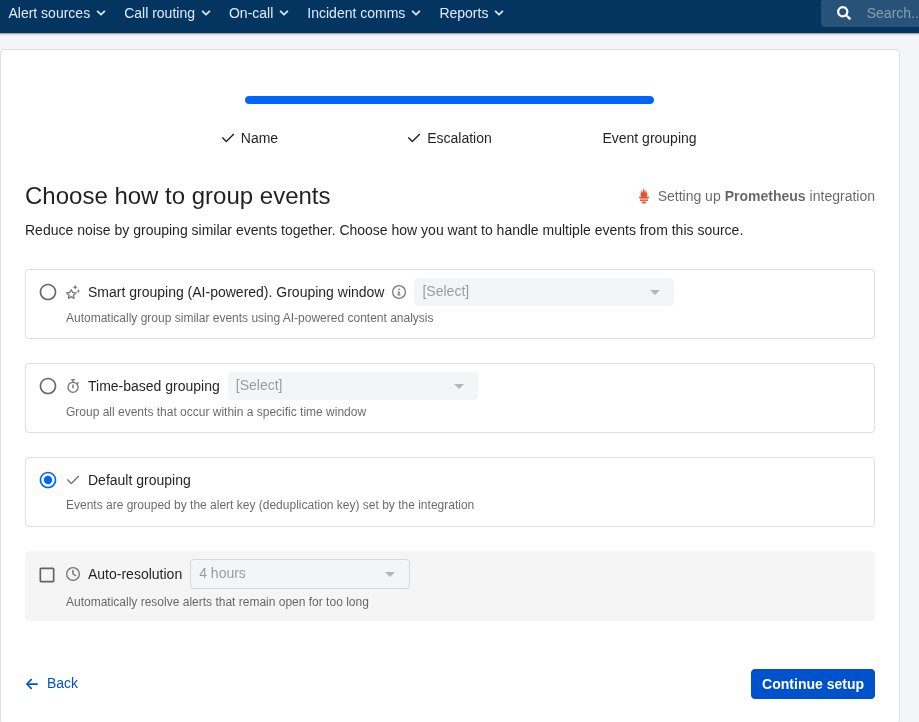Click the setup progress bar
Image resolution: width=919 pixels, height=722 pixels.
[x=449, y=100]
